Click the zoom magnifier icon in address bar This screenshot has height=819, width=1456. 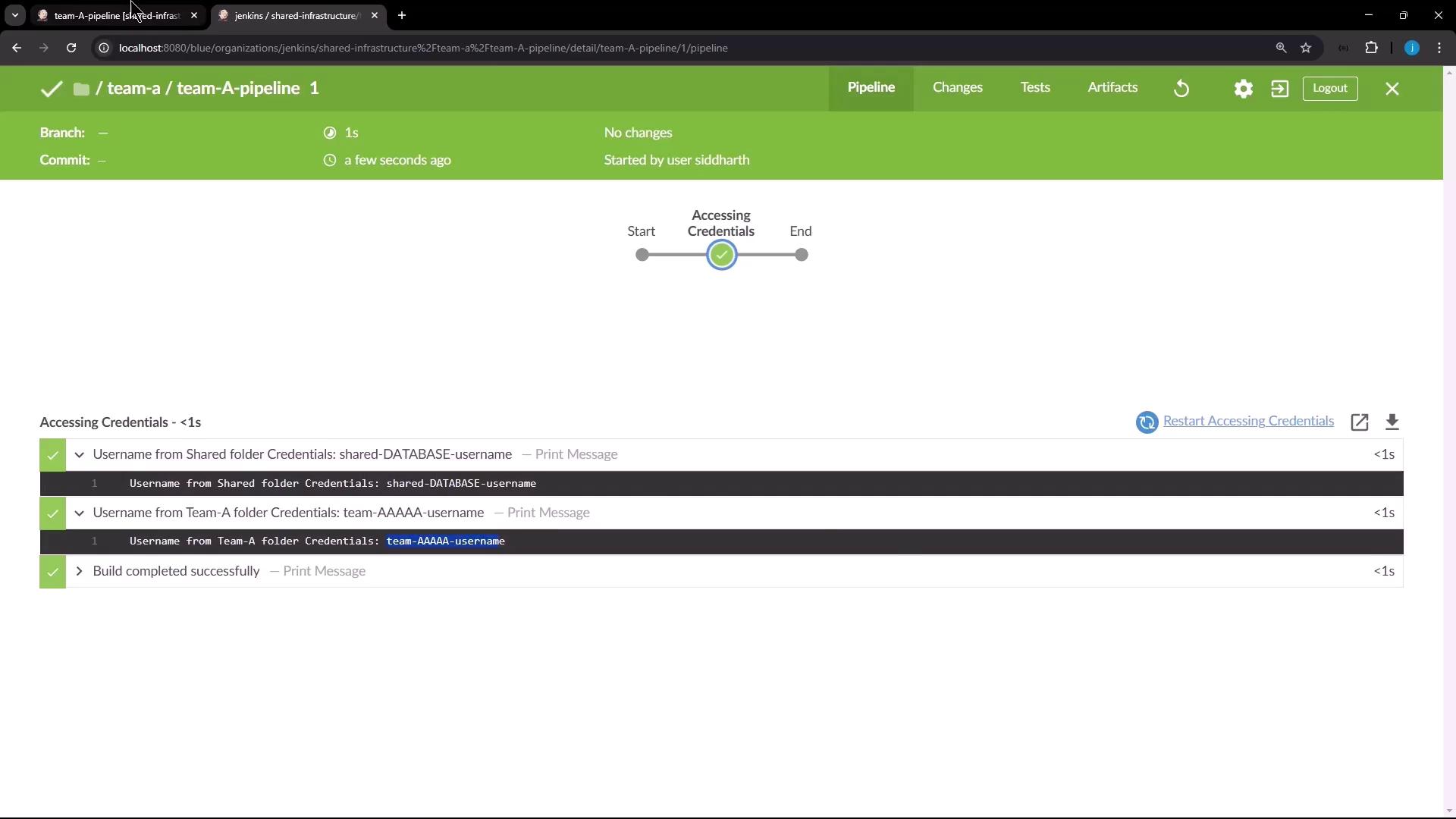point(1281,48)
